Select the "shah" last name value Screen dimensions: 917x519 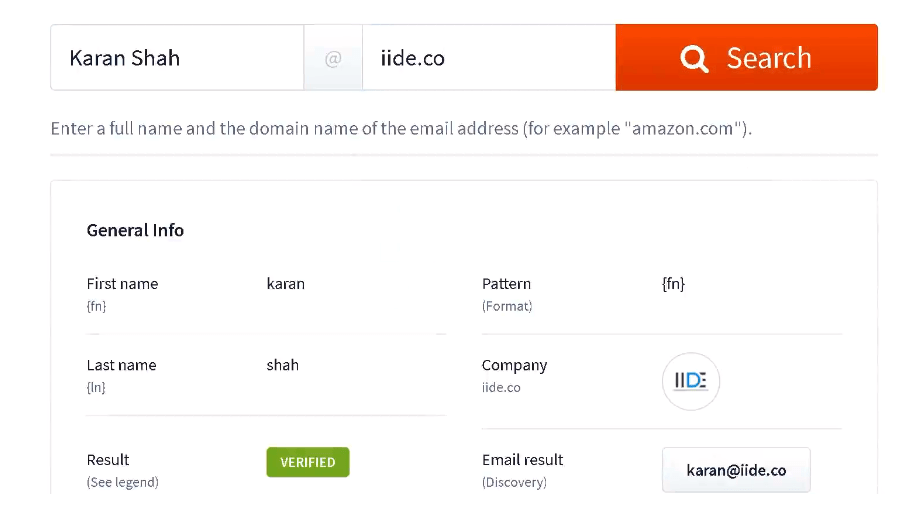pyautogui.click(x=283, y=365)
